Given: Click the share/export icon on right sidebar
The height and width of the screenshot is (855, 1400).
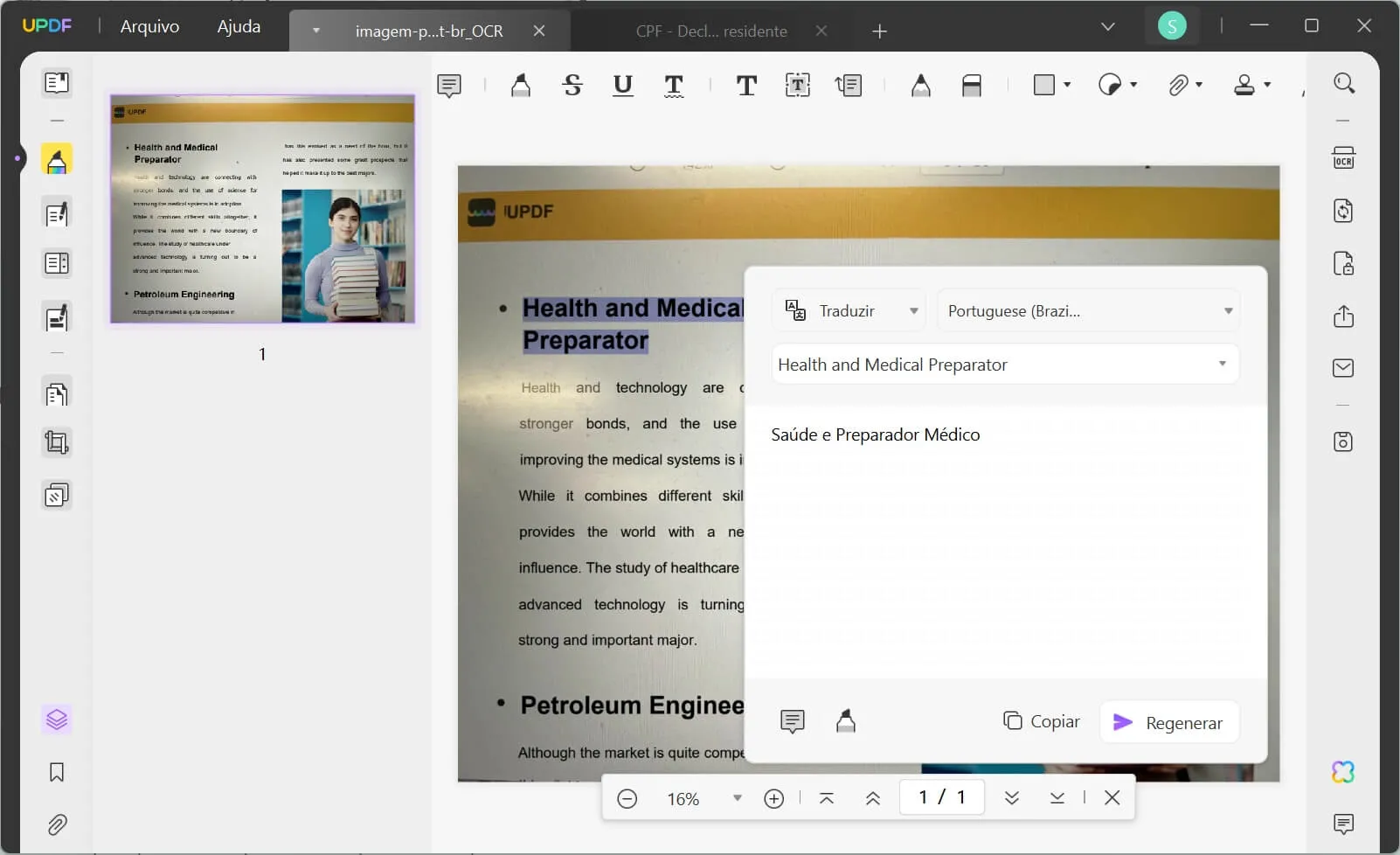Looking at the screenshot, I should click(1343, 316).
